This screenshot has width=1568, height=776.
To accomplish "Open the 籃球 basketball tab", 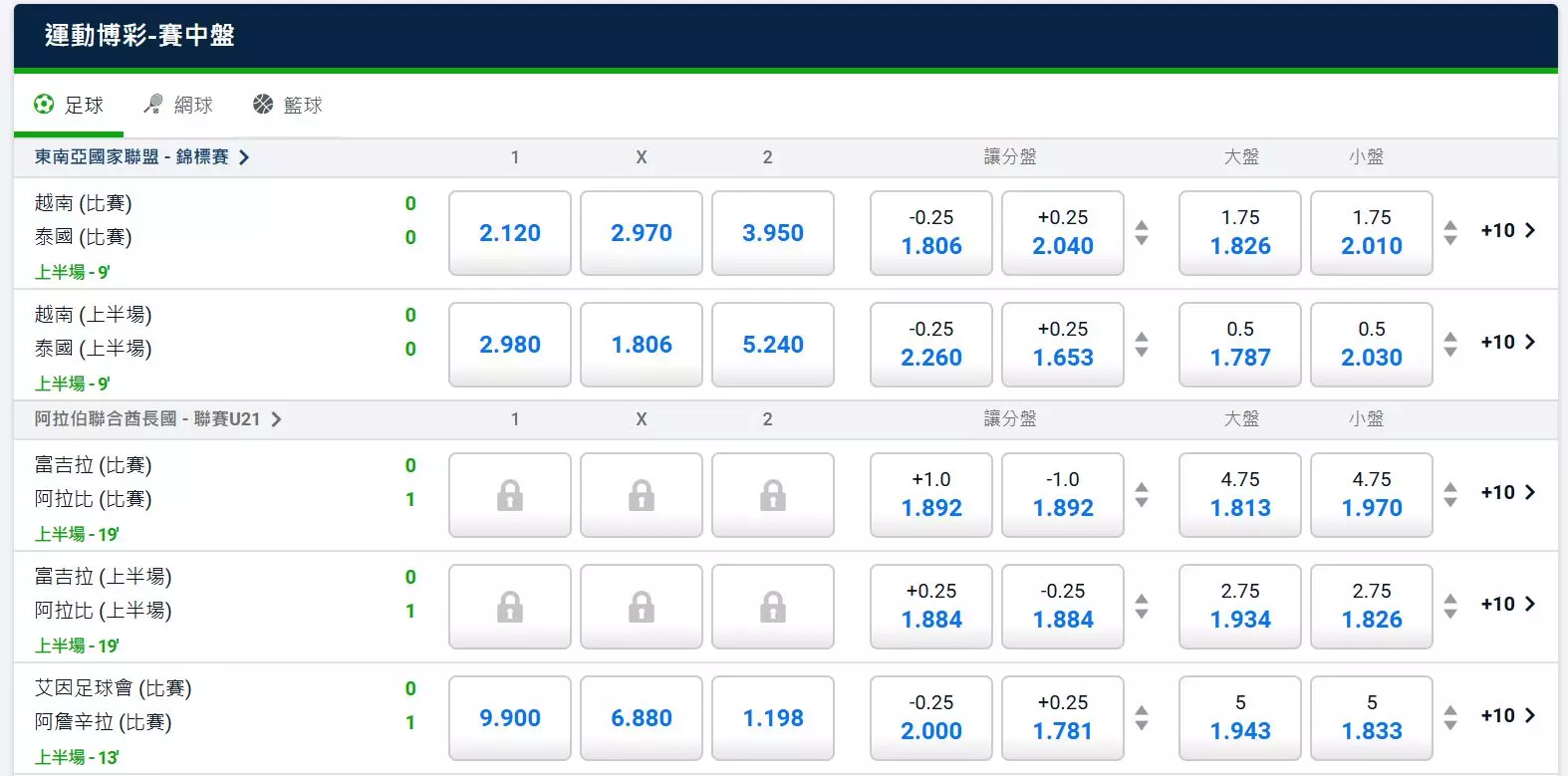I will (288, 105).
